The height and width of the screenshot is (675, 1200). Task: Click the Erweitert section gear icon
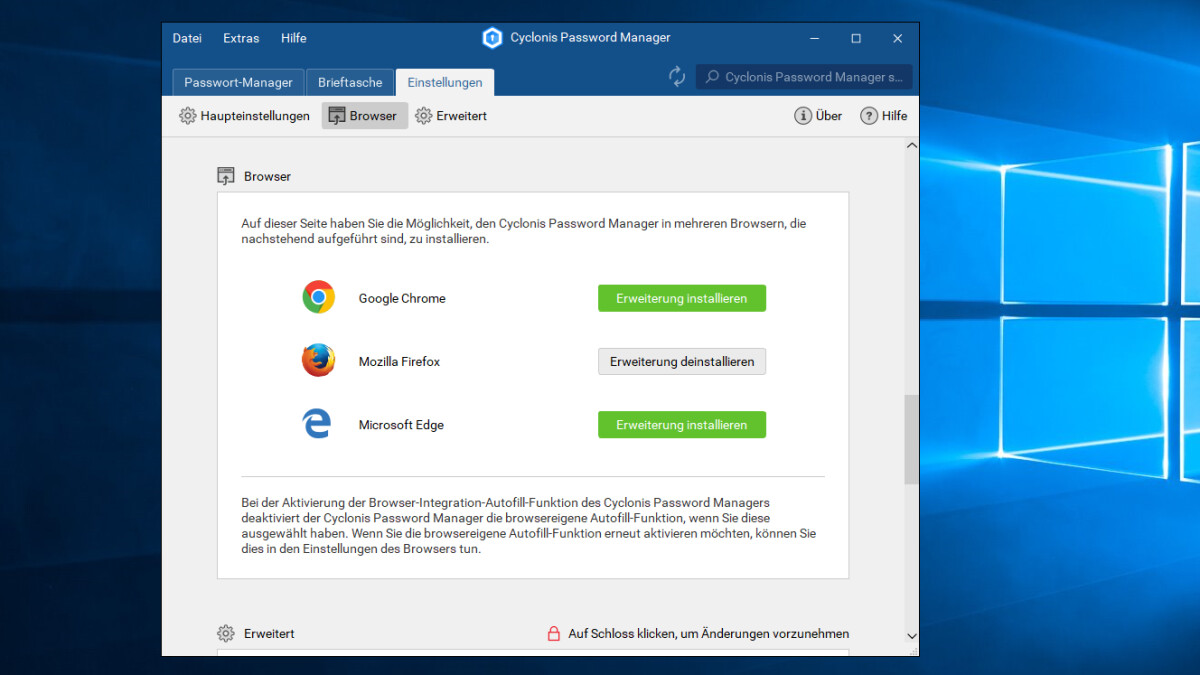point(226,633)
